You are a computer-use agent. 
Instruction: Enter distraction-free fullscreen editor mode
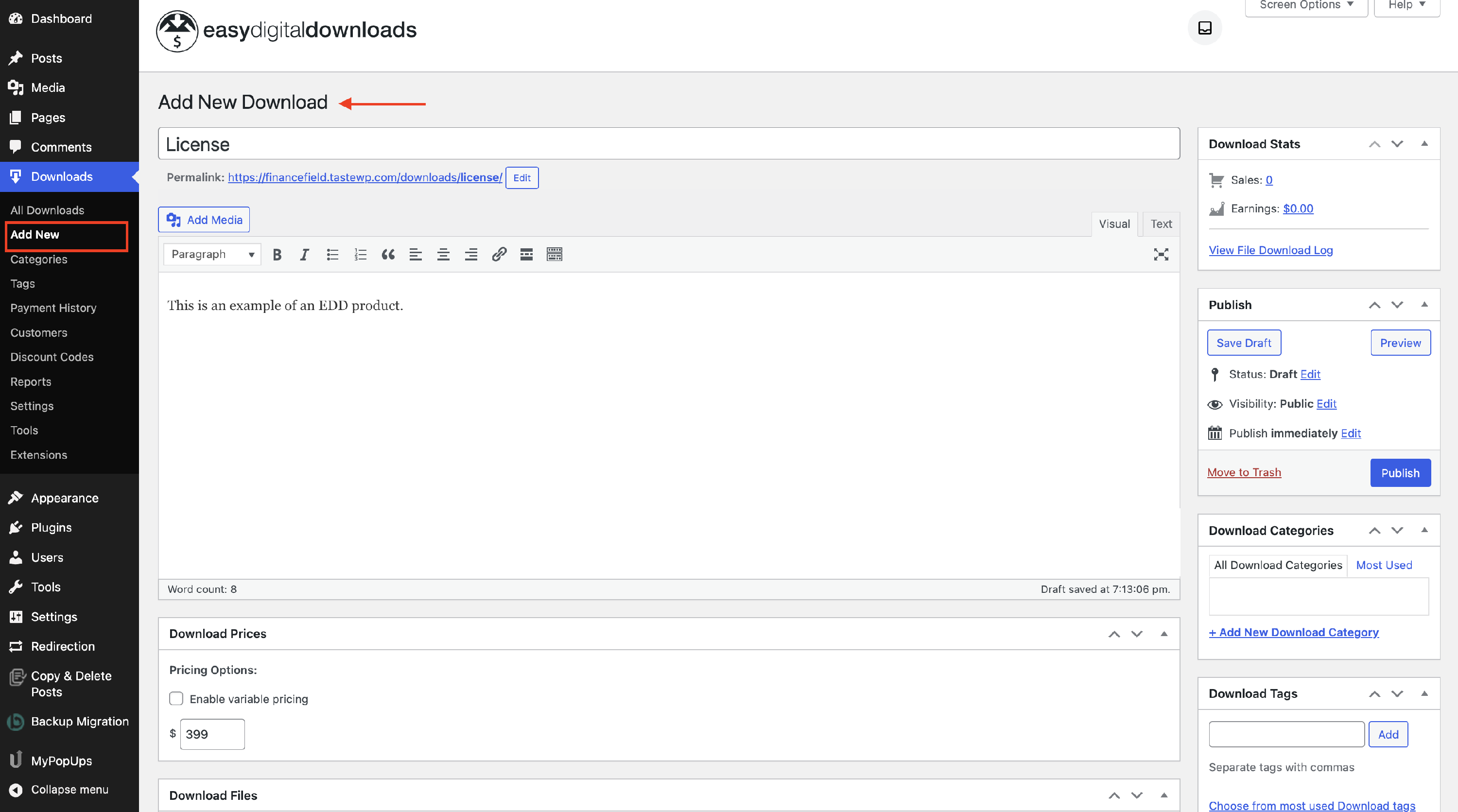coord(1161,255)
